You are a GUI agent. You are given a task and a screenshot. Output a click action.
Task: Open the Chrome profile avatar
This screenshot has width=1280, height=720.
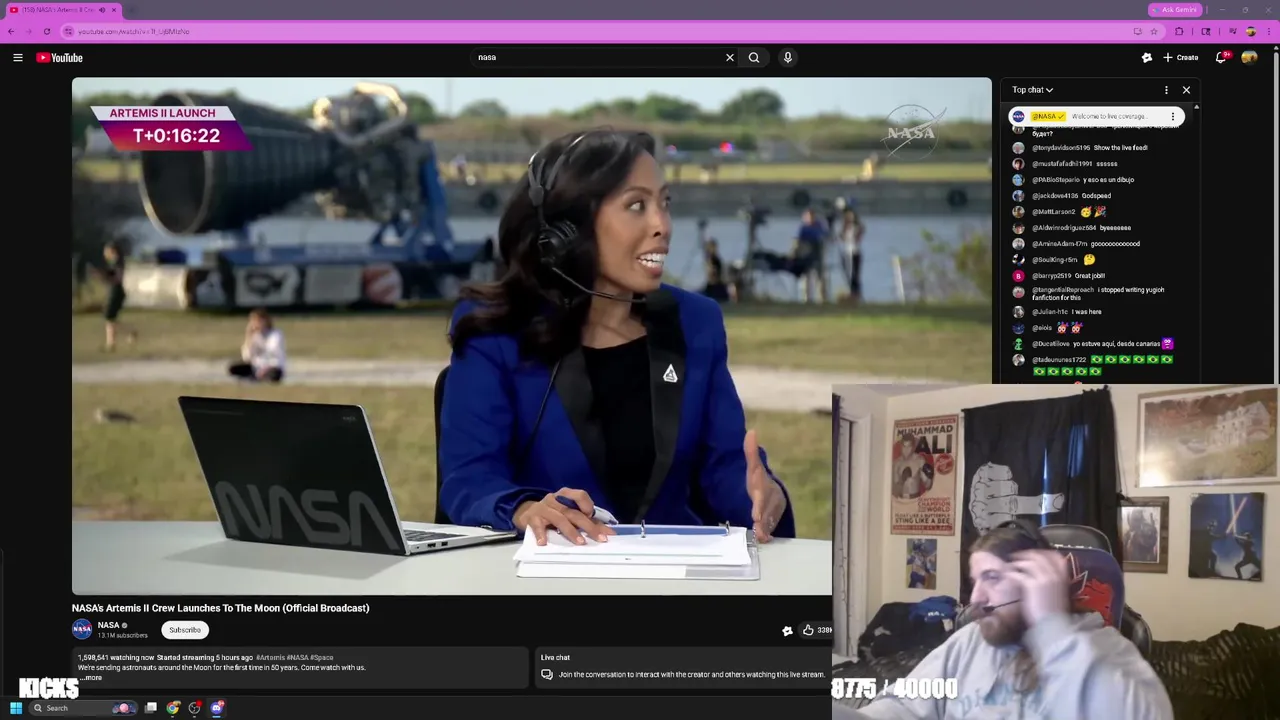[1250, 31]
